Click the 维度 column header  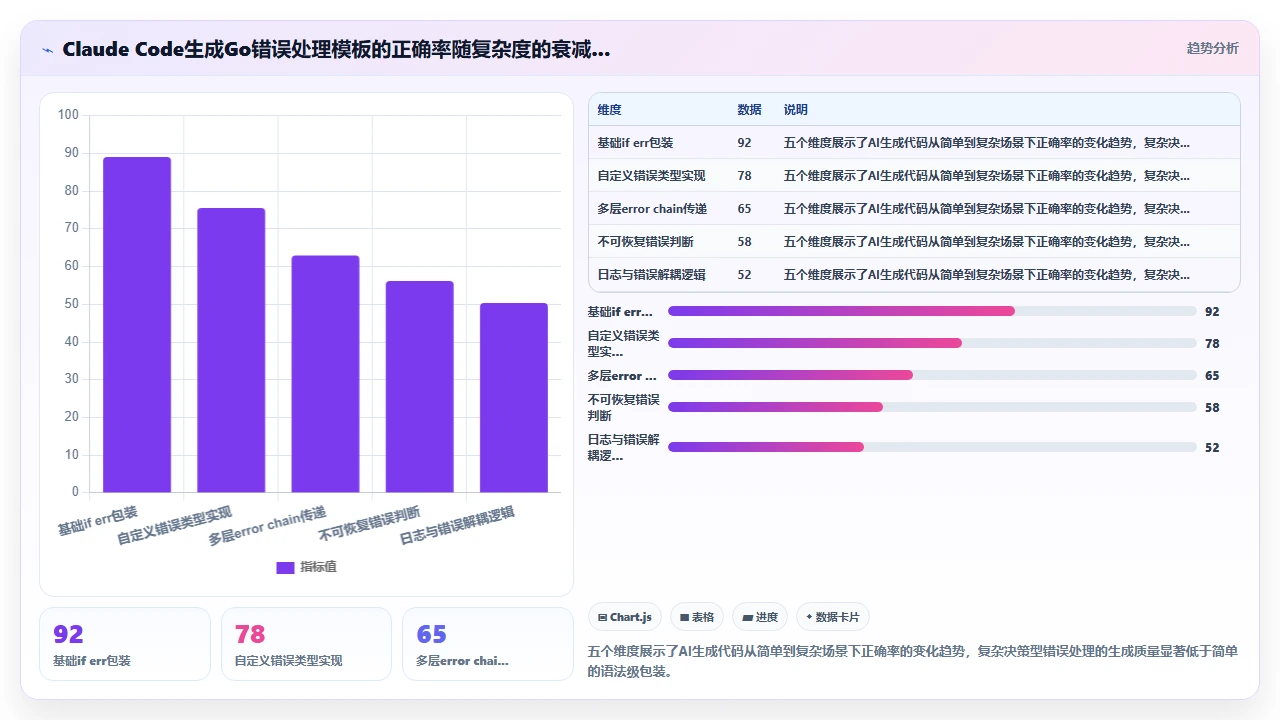(x=609, y=110)
